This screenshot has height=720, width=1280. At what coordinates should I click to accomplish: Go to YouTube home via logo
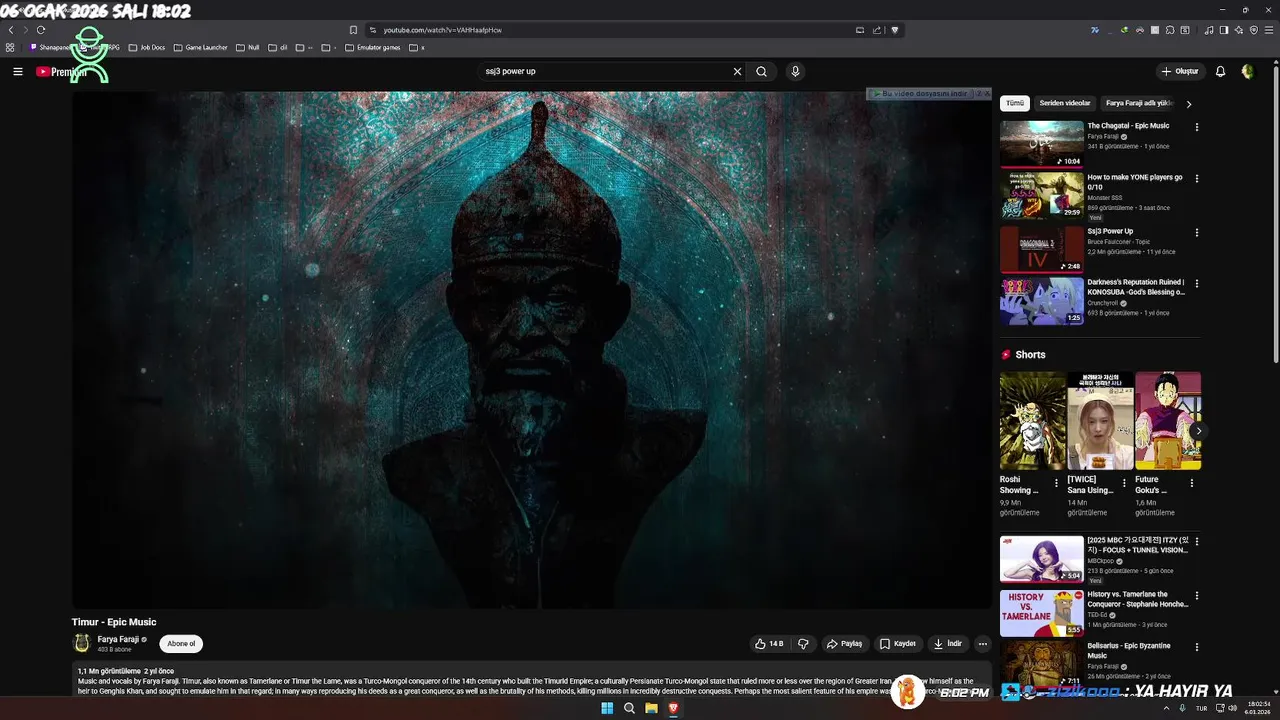[60, 71]
